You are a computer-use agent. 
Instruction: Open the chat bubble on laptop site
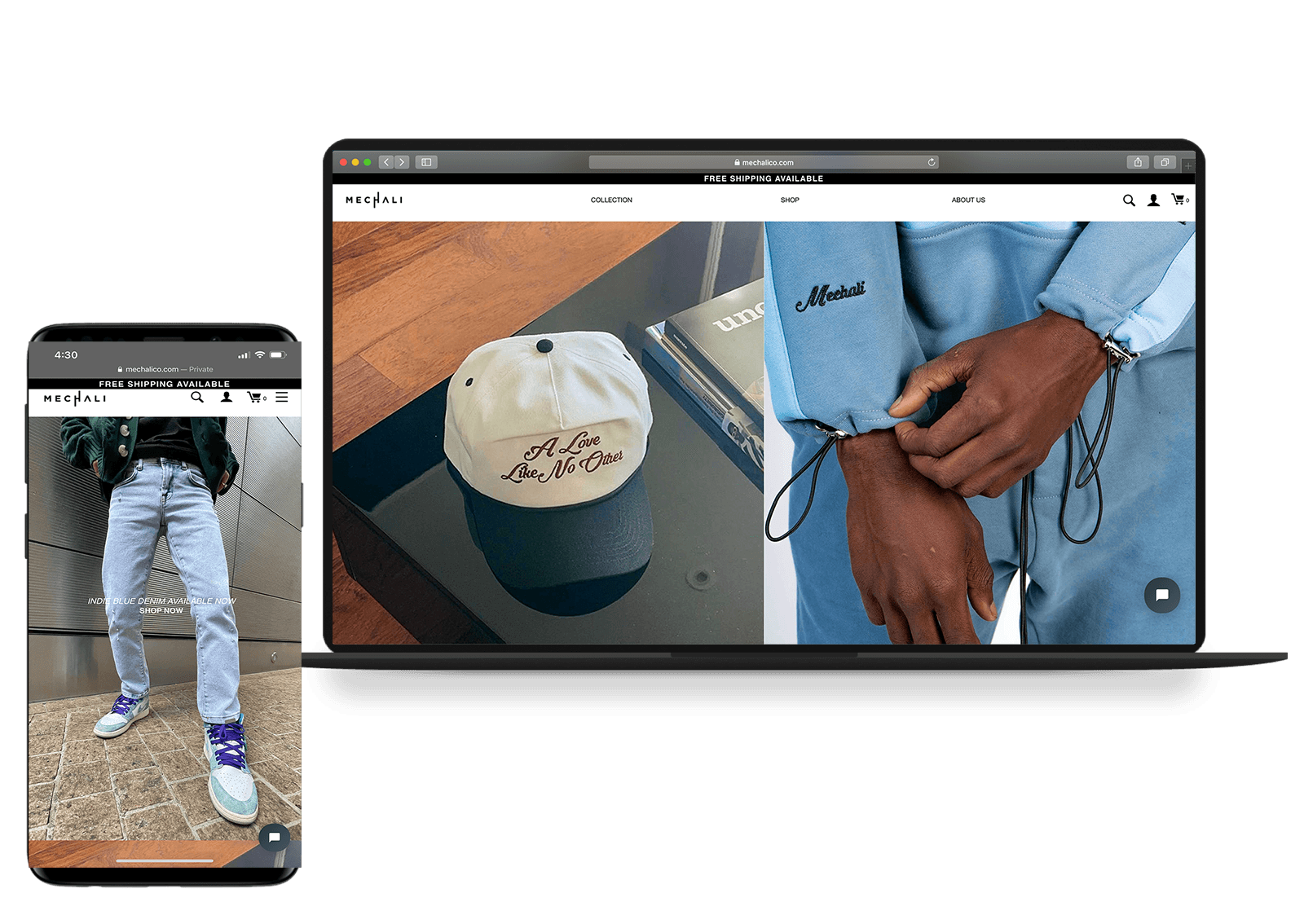[x=1162, y=595]
